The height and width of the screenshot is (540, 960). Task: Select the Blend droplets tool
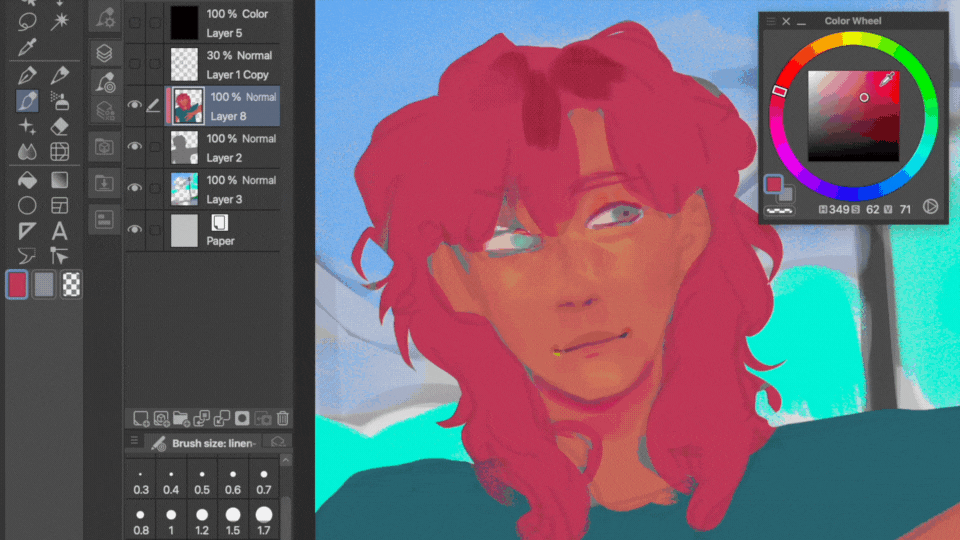pyautogui.click(x=27, y=151)
